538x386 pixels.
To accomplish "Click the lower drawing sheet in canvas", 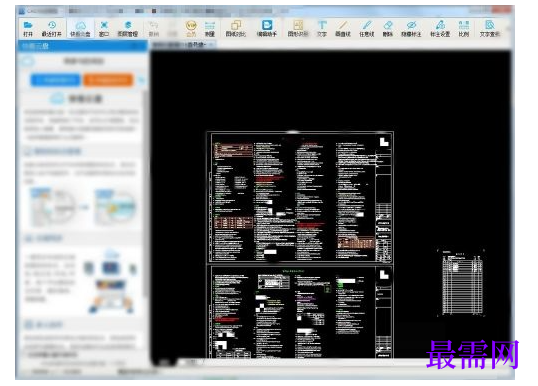I will (300, 312).
